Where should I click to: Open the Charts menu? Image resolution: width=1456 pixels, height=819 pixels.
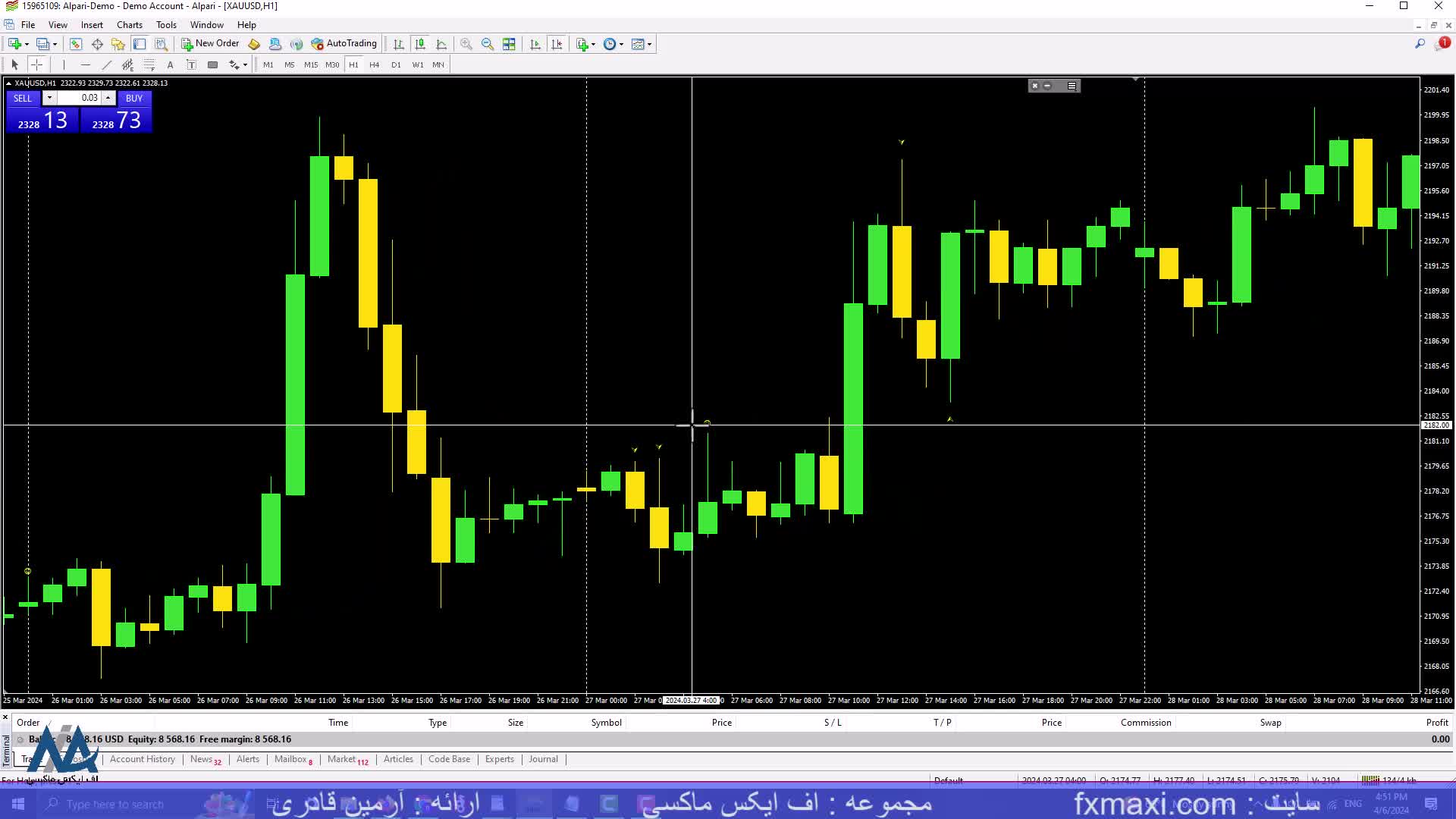129,25
